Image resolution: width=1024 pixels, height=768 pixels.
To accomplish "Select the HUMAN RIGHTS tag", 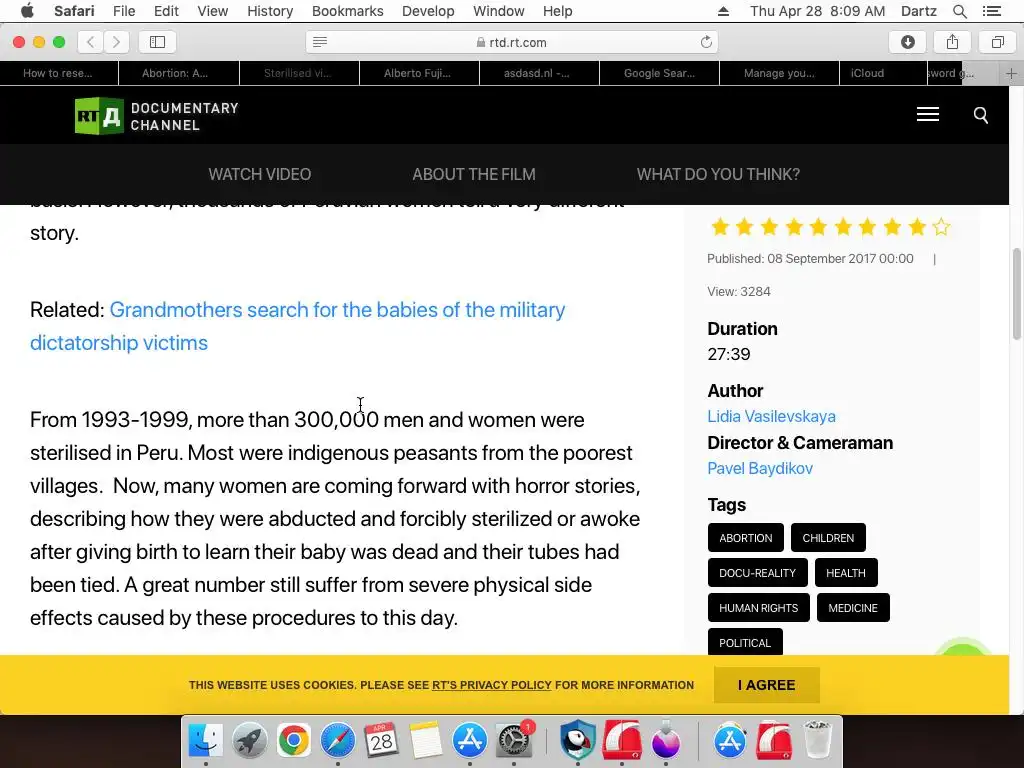I will pyautogui.click(x=759, y=608).
